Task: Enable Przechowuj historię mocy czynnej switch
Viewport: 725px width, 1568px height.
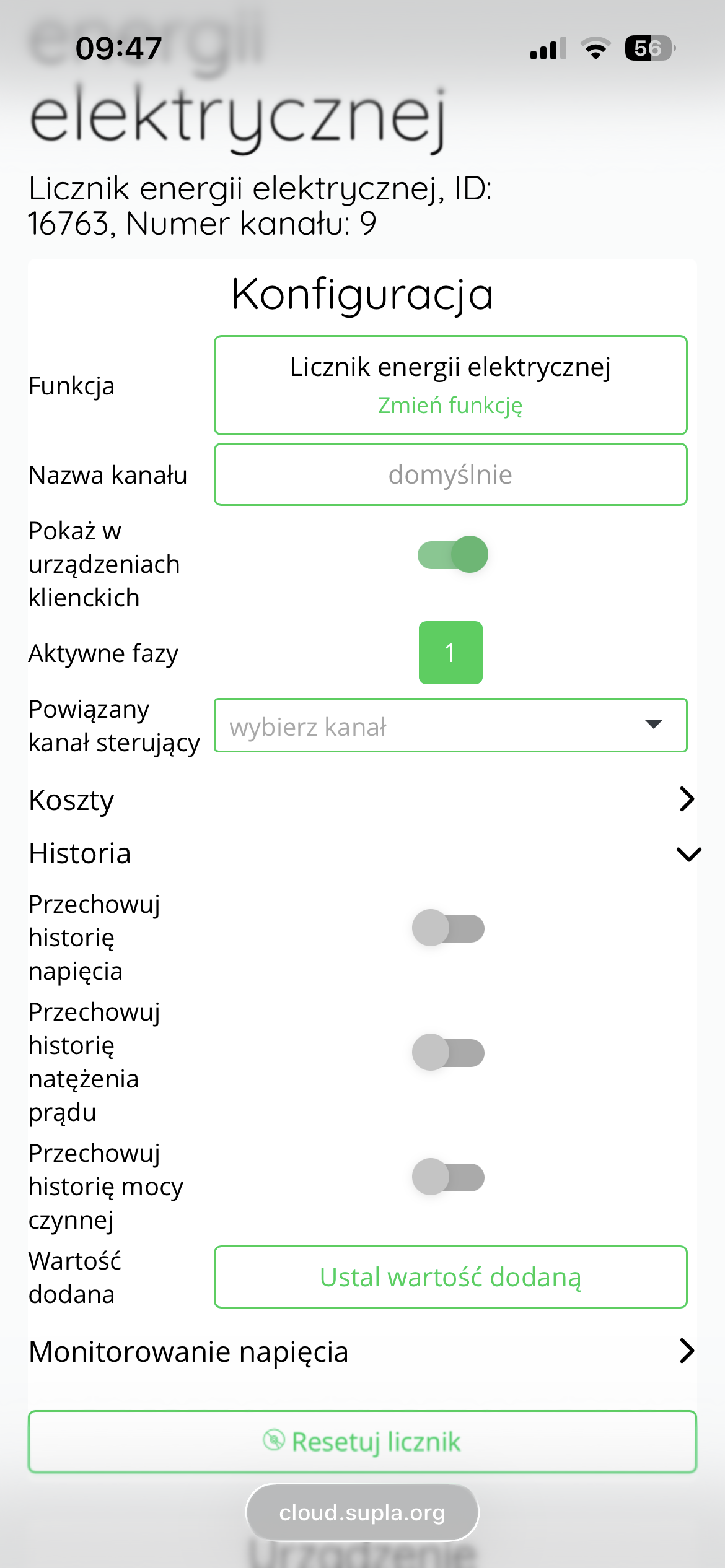Action: (449, 1177)
